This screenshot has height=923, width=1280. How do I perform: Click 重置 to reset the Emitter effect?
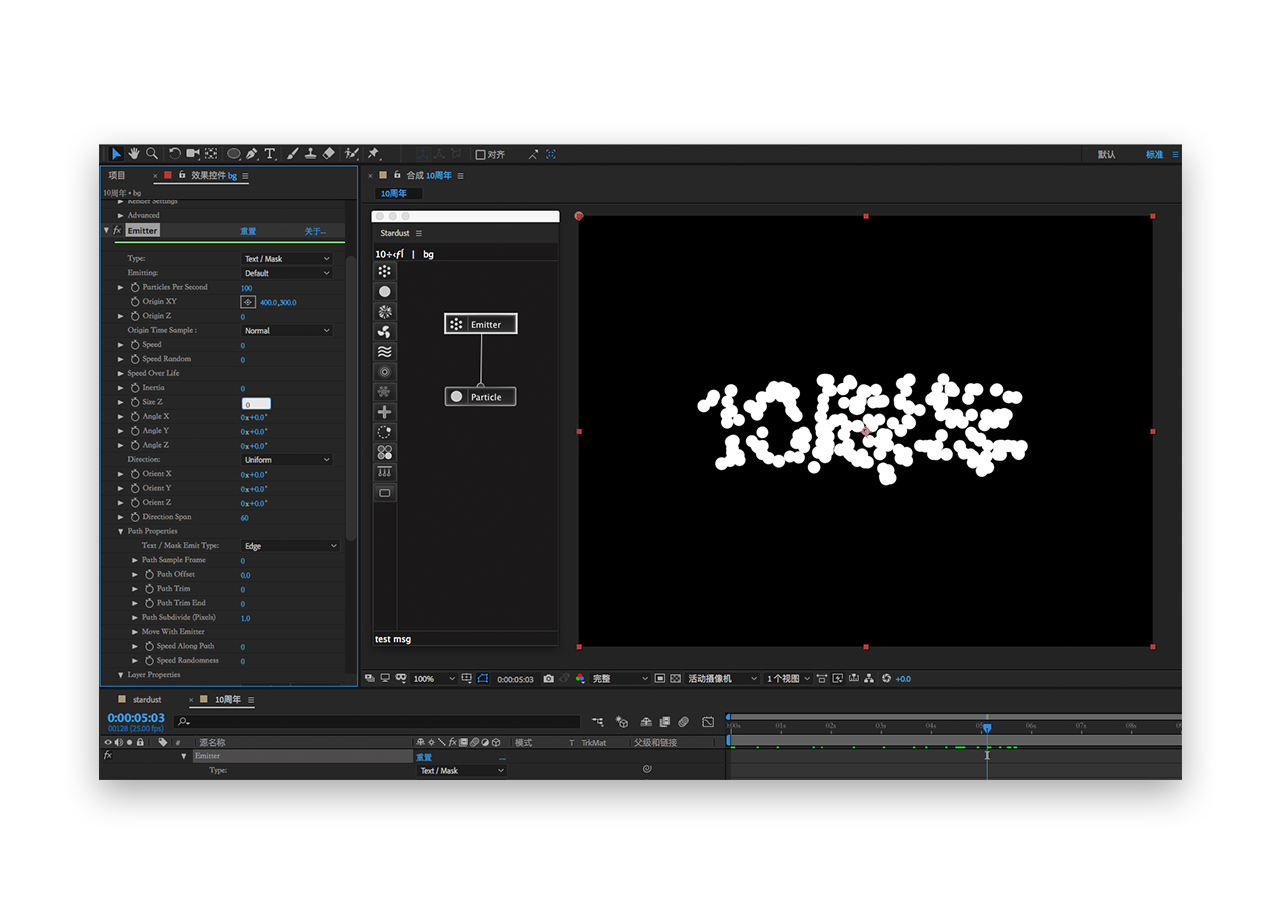[x=248, y=231]
